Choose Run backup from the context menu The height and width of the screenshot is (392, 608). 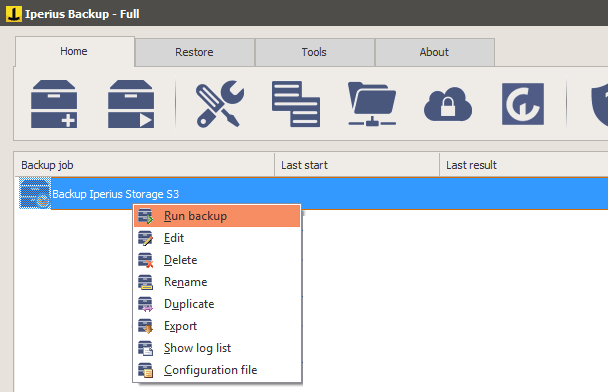[x=217, y=216]
